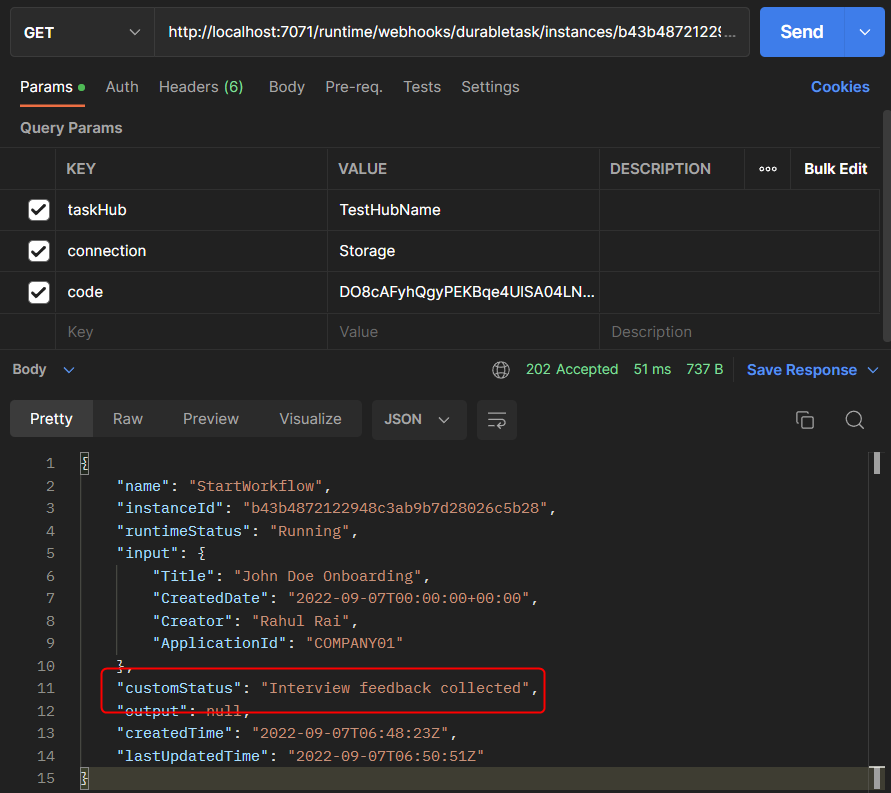
Task: Click the response body vertical scrollbar
Action: (x=877, y=463)
